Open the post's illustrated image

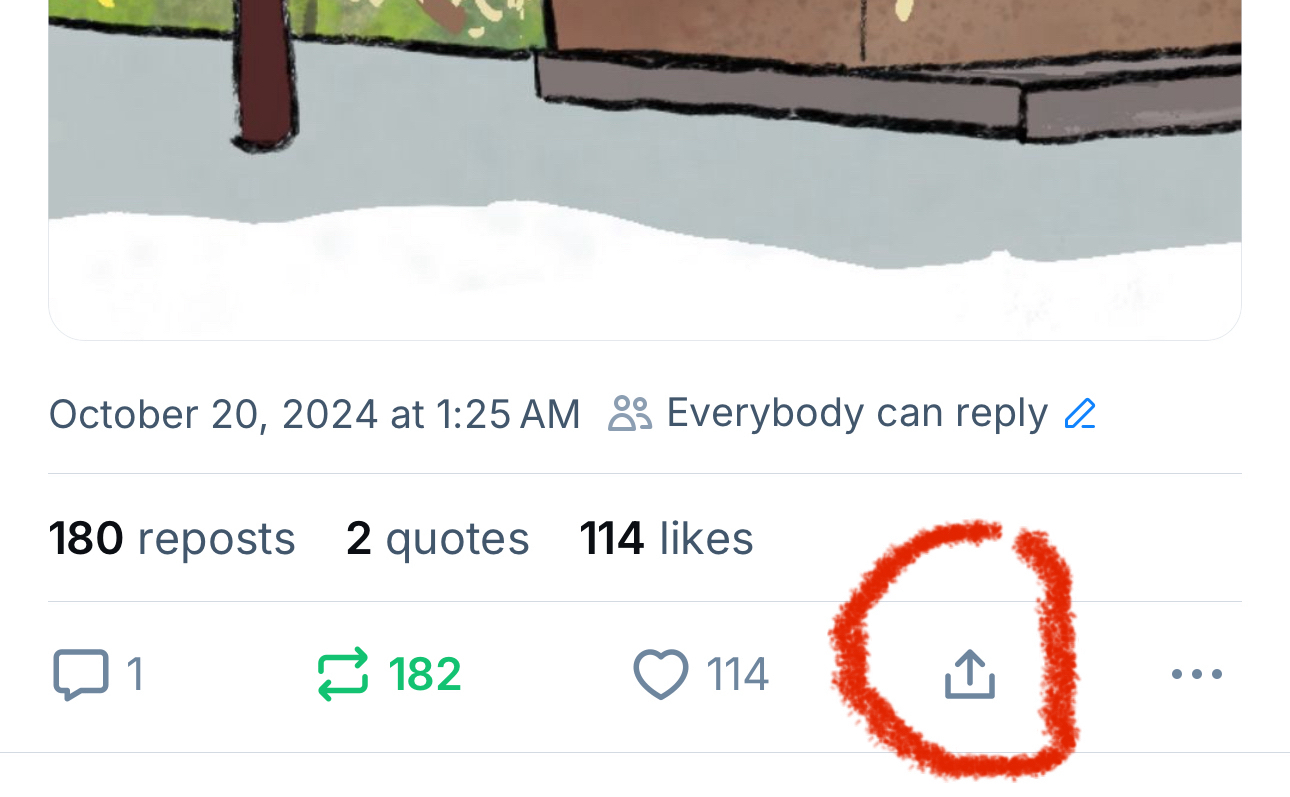coord(645,170)
